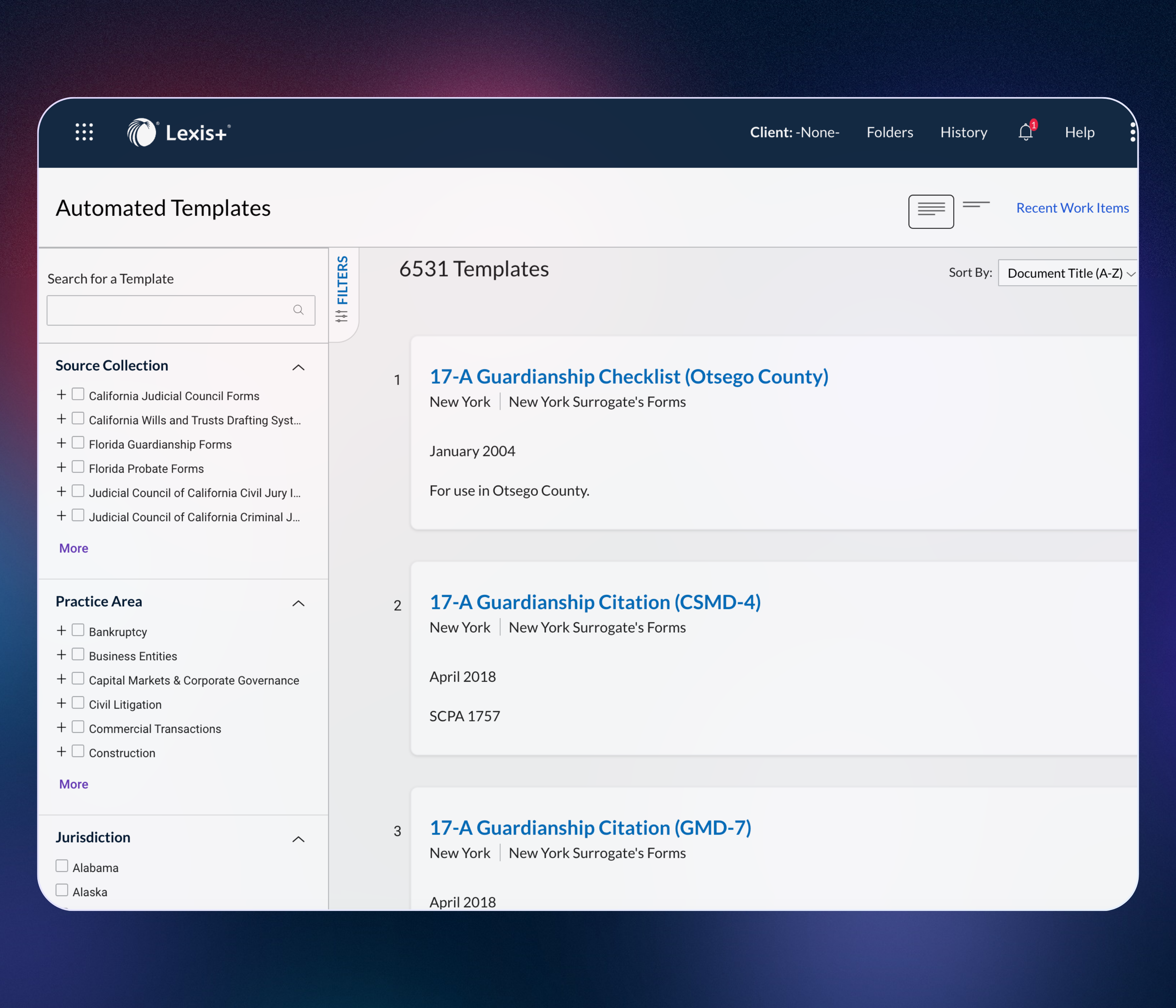Viewport: 1176px width, 1008px height.
Task: Expand Judicial Council Civil Jury plus icon
Action: 61,492
